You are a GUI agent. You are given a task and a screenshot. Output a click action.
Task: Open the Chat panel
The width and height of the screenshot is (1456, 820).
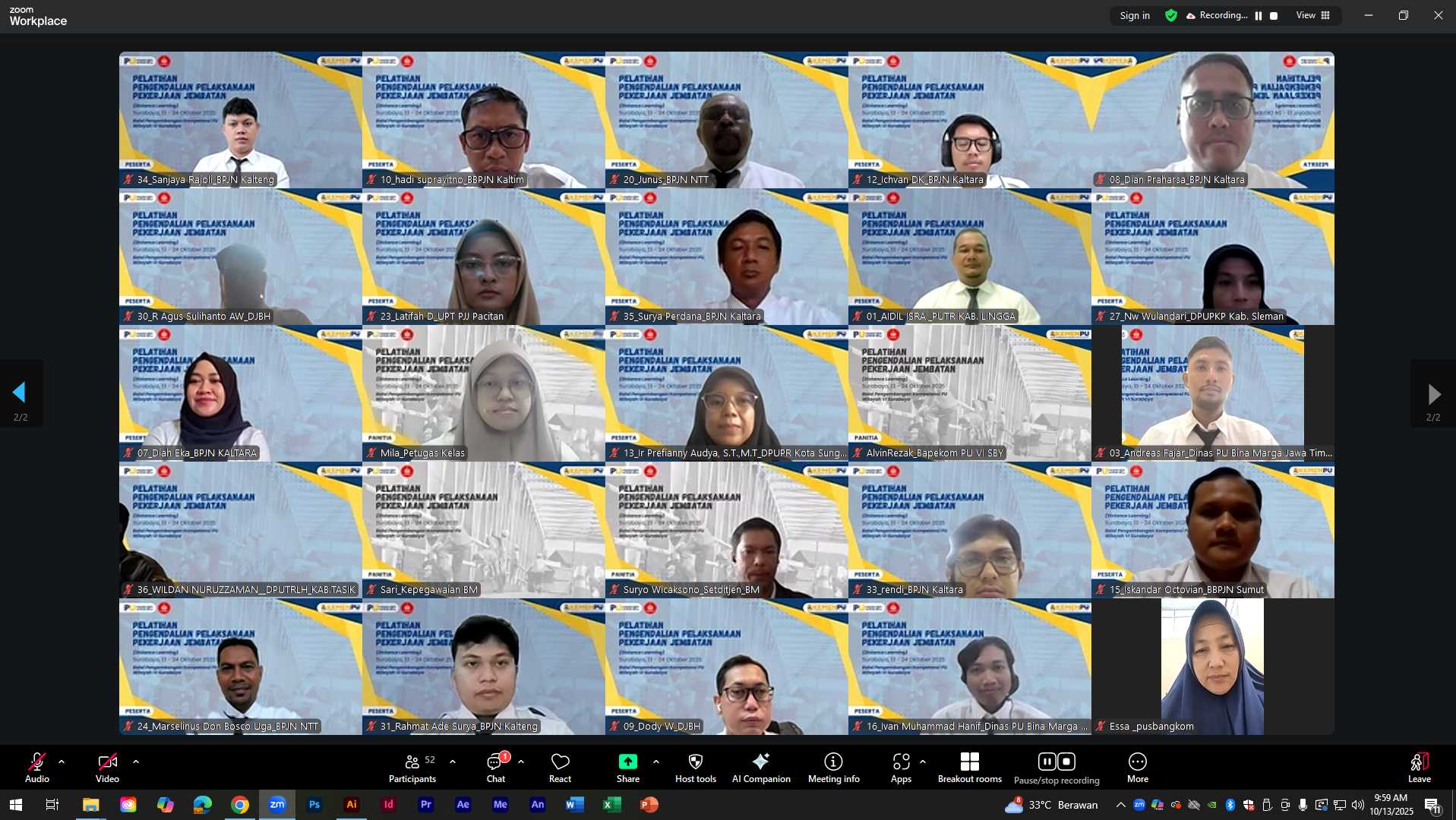pyautogui.click(x=496, y=767)
